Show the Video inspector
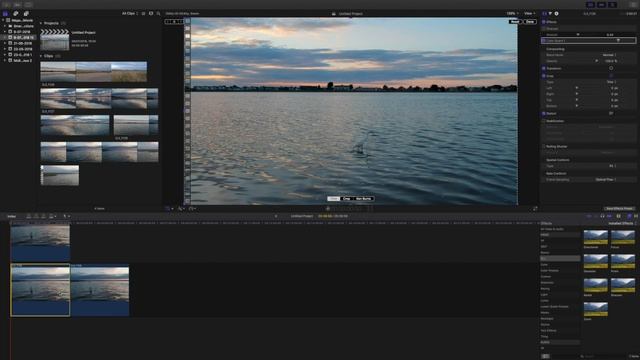 pos(544,13)
